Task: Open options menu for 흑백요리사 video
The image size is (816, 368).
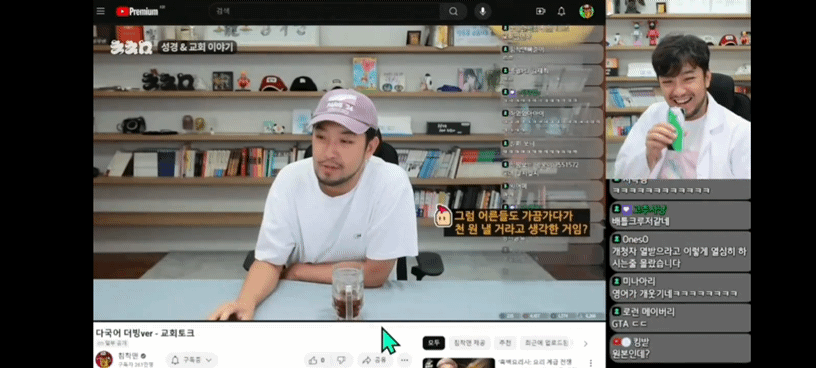Action: pyautogui.click(x=591, y=363)
